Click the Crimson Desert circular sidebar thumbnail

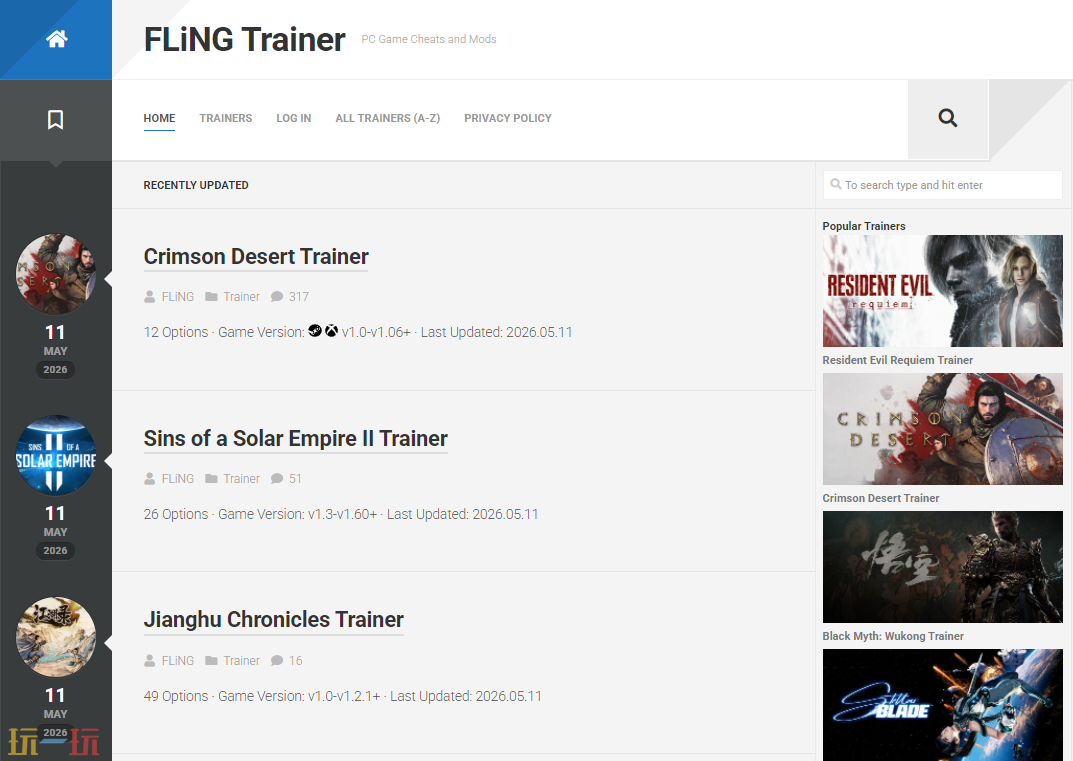click(55, 274)
